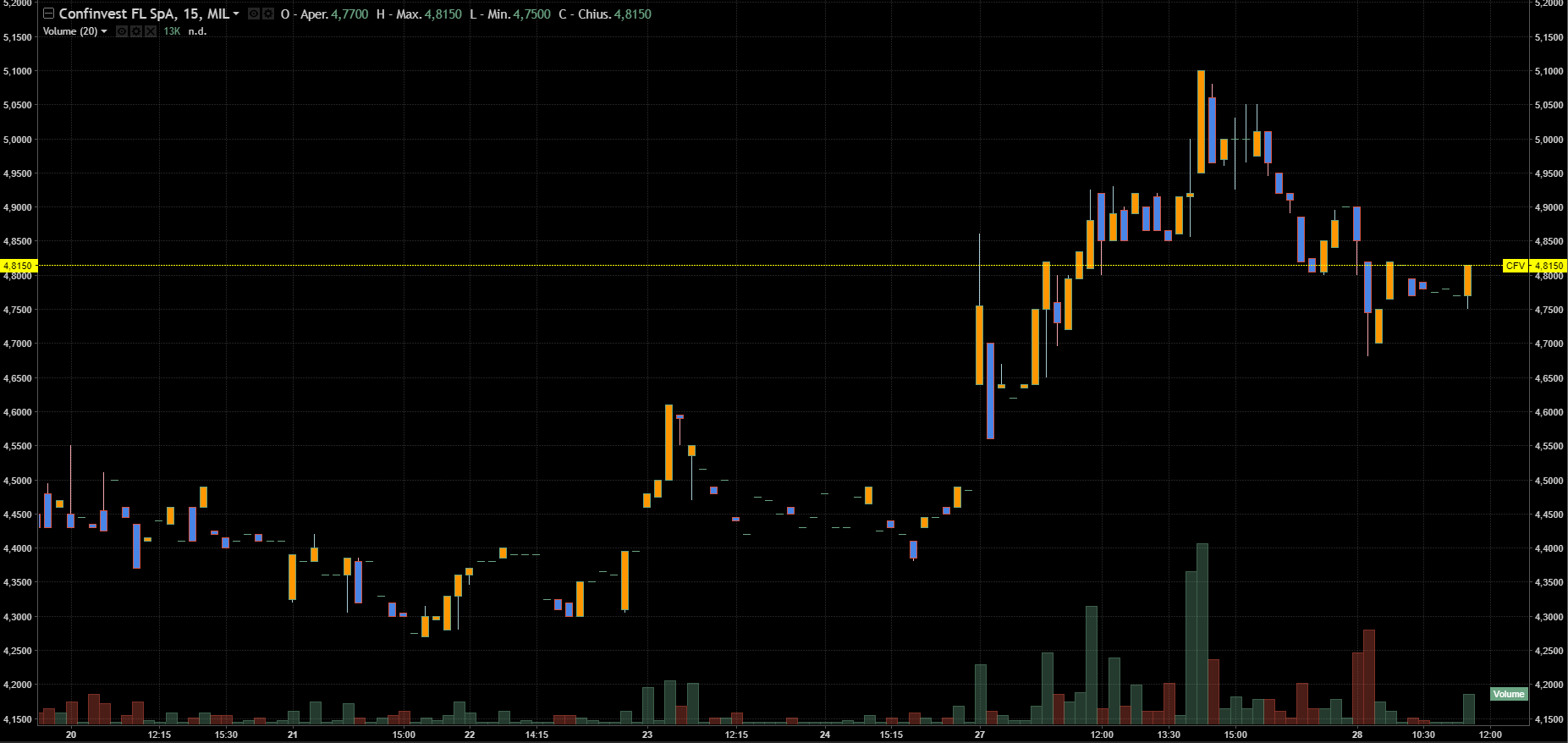
Task: Click the green Volume scale label
Action: [x=1509, y=694]
